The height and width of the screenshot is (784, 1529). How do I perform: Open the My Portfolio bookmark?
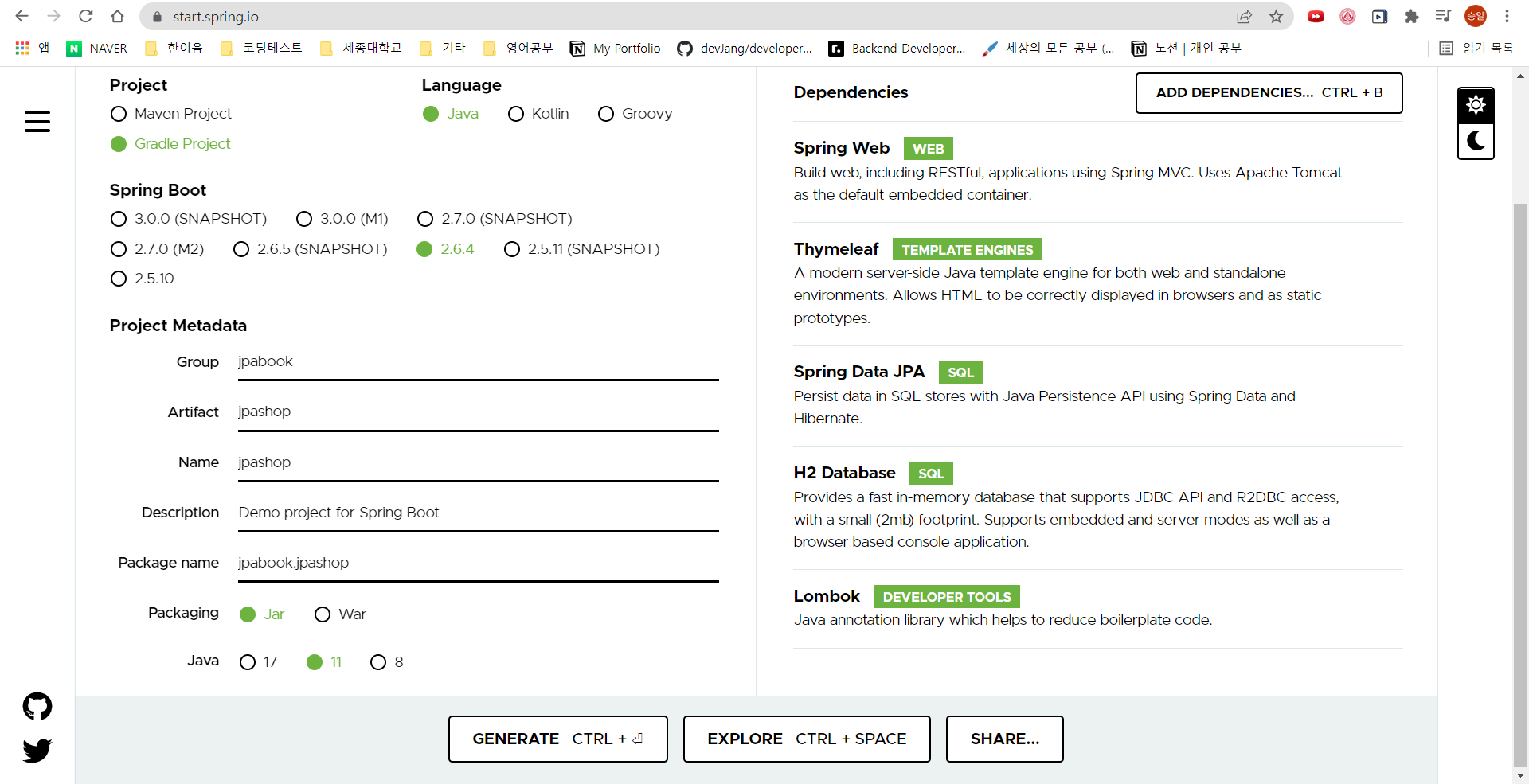pyautogui.click(x=616, y=49)
